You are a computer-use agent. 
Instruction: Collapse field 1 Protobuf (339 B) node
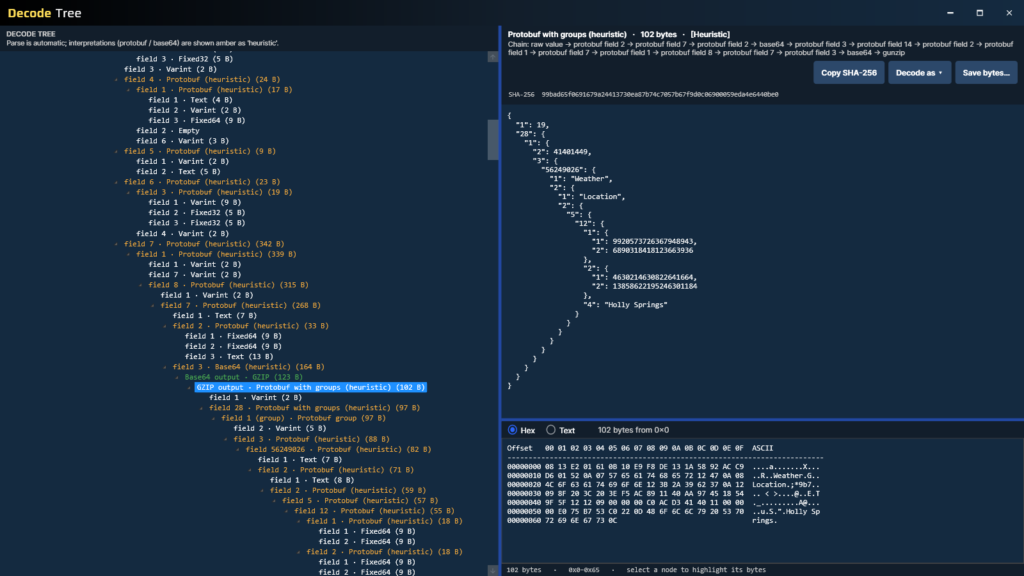129,255
